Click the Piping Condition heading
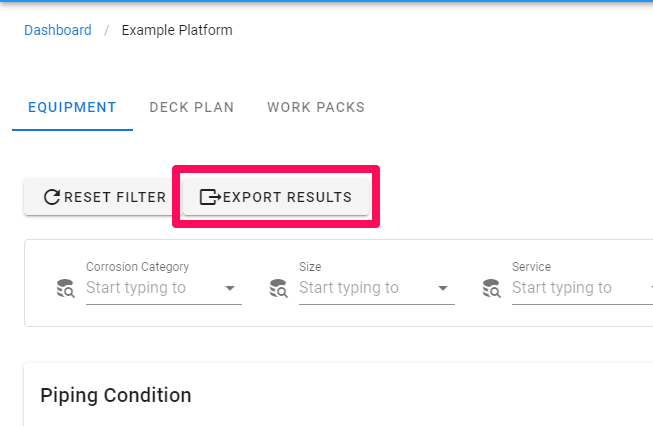 click(116, 395)
